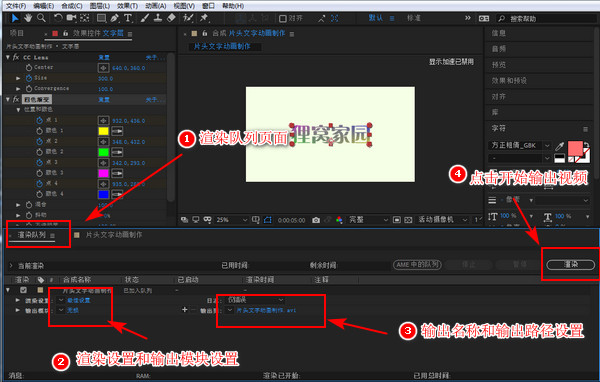Select the Puppet Pin tool
Viewport: 600px width, 382px height.
pos(204,18)
